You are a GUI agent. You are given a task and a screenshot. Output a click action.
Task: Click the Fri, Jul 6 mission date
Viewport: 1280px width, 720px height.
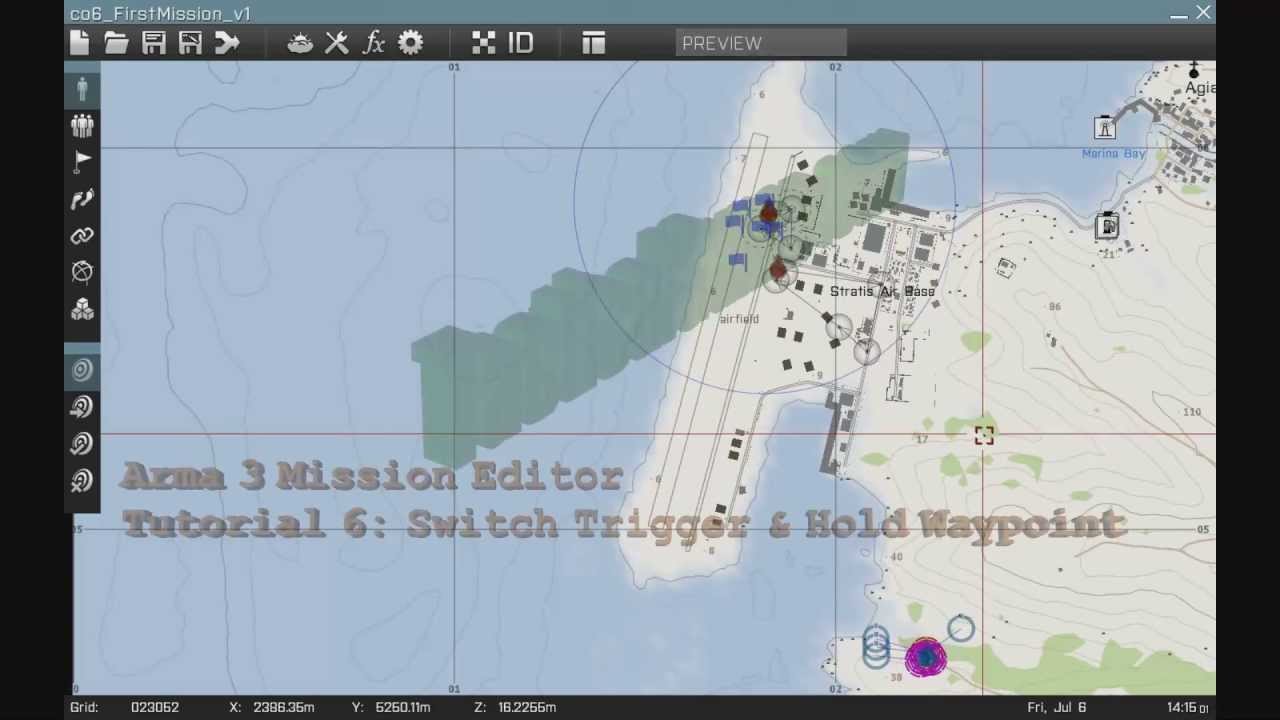click(x=1056, y=707)
